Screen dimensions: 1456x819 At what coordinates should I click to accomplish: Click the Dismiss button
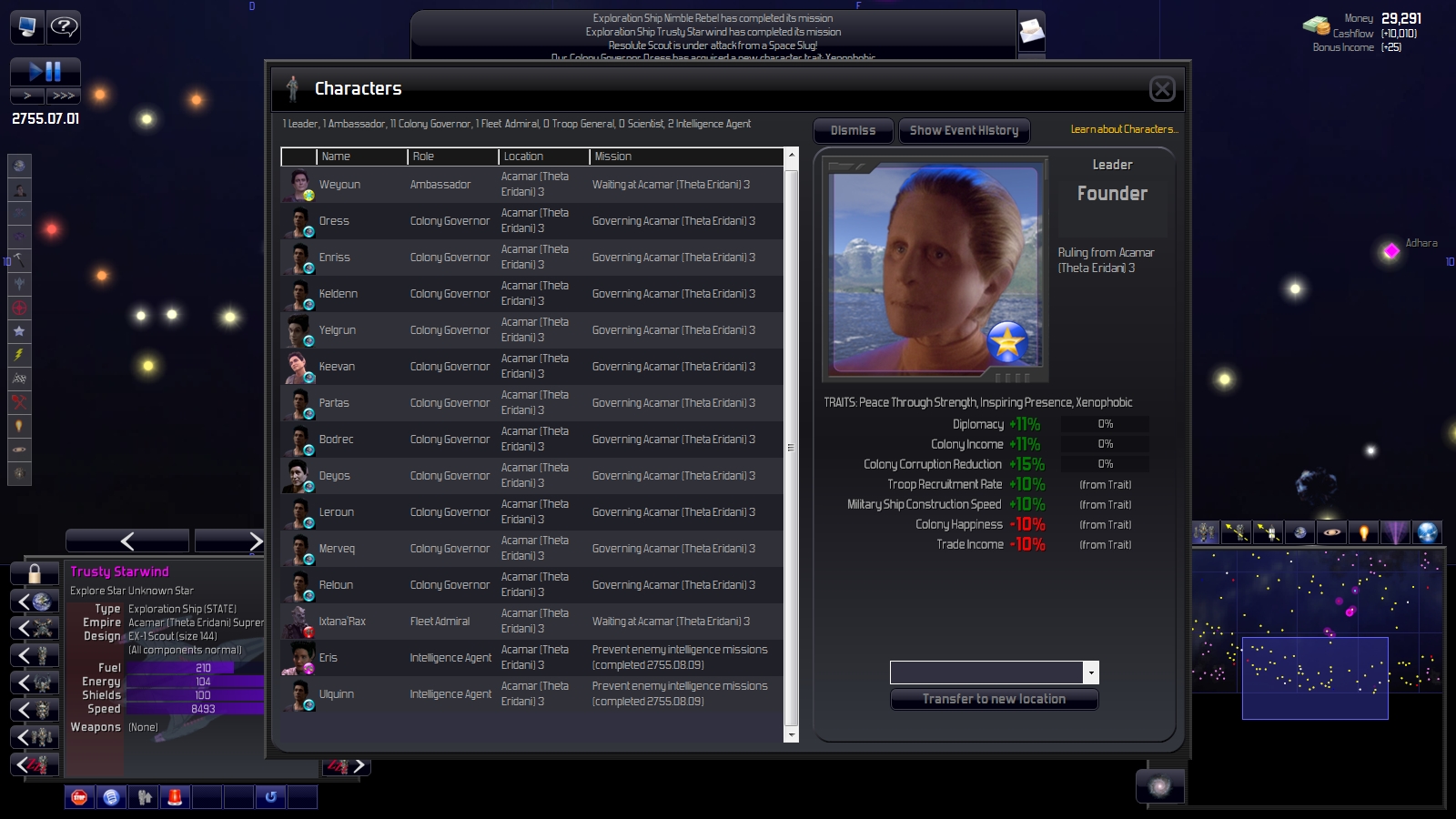[x=853, y=131]
